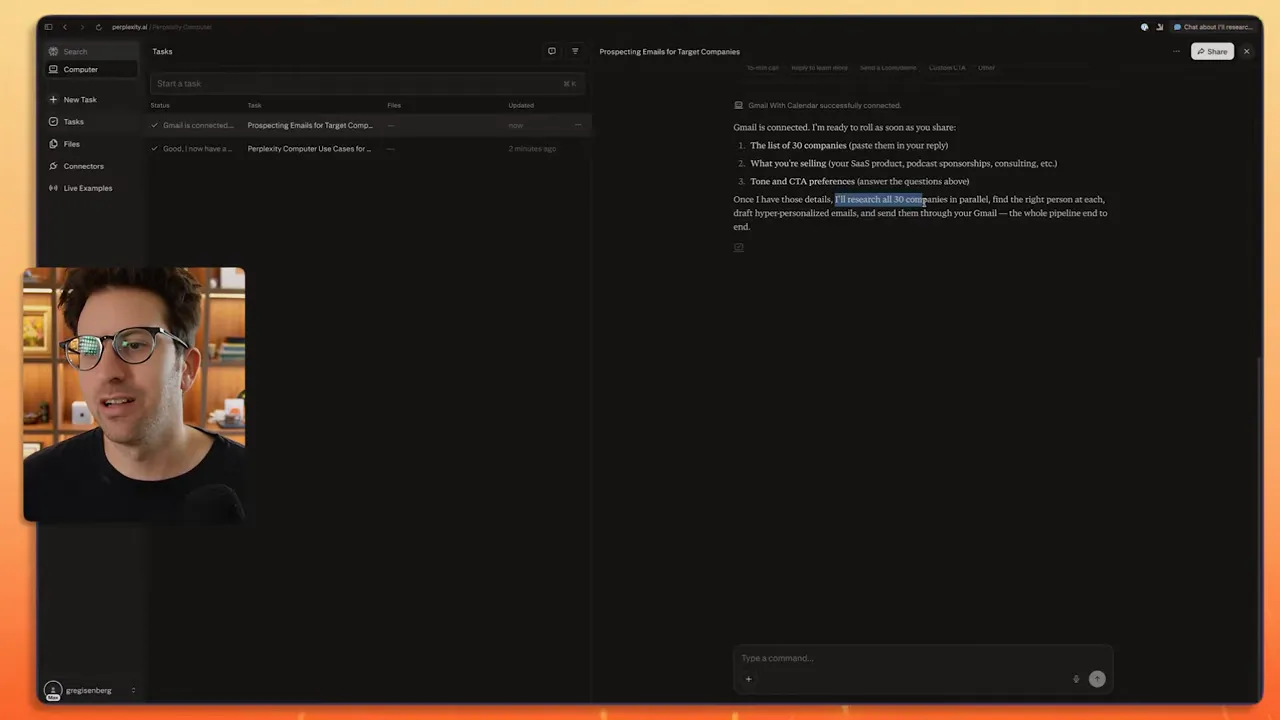Click the microphone icon in command box
The width and height of the screenshot is (1280, 720).
(1076, 679)
